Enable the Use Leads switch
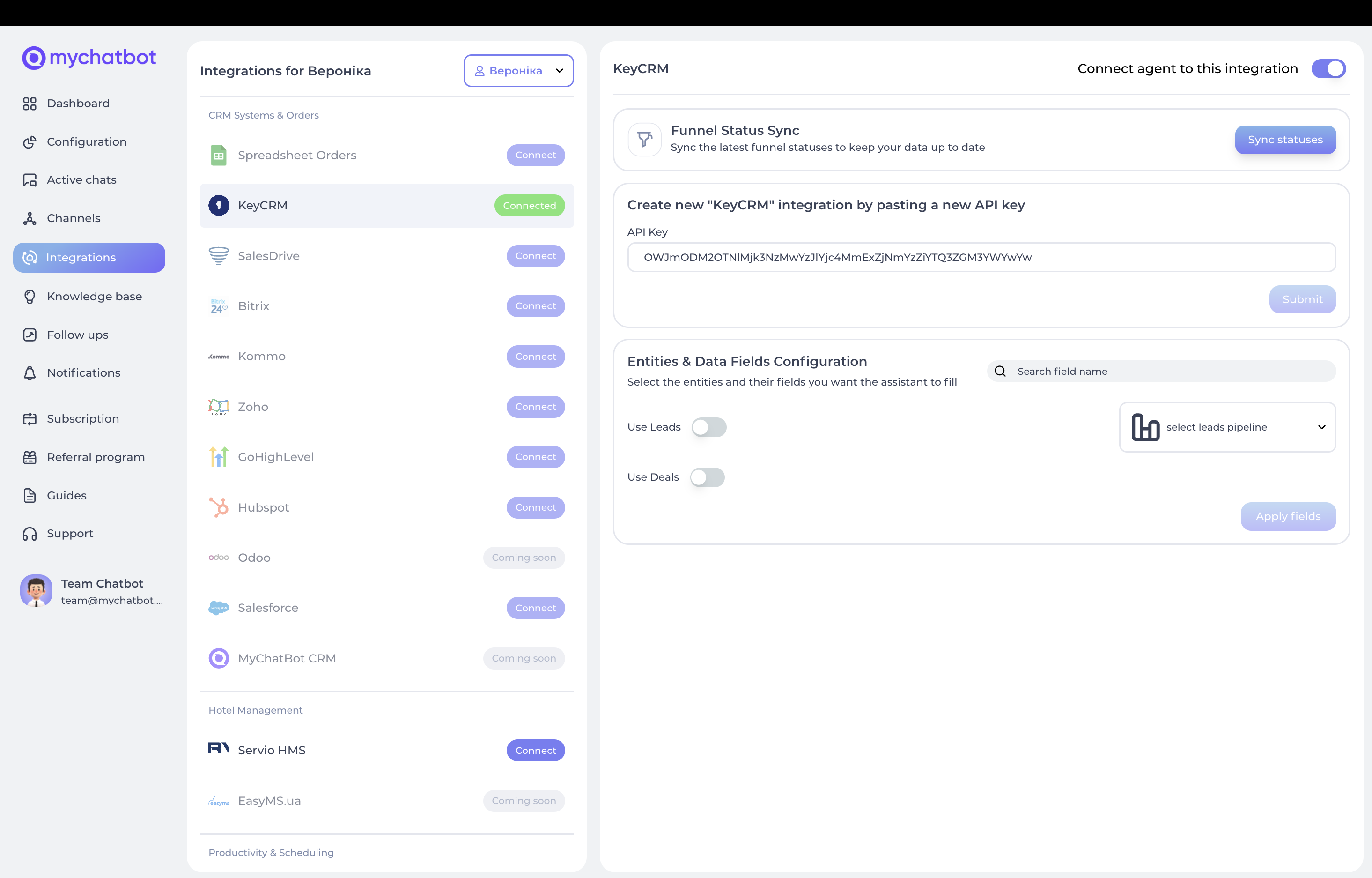Viewport: 1372px width, 878px height. tap(709, 427)
